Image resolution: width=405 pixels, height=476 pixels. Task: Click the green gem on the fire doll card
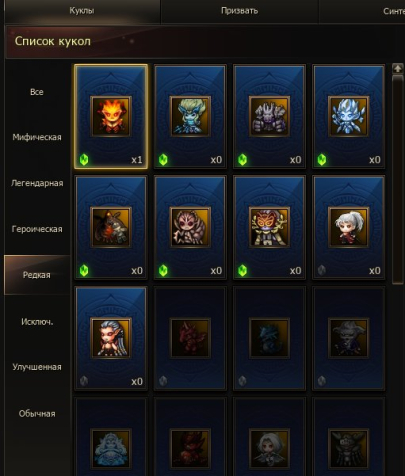point(84,160)
